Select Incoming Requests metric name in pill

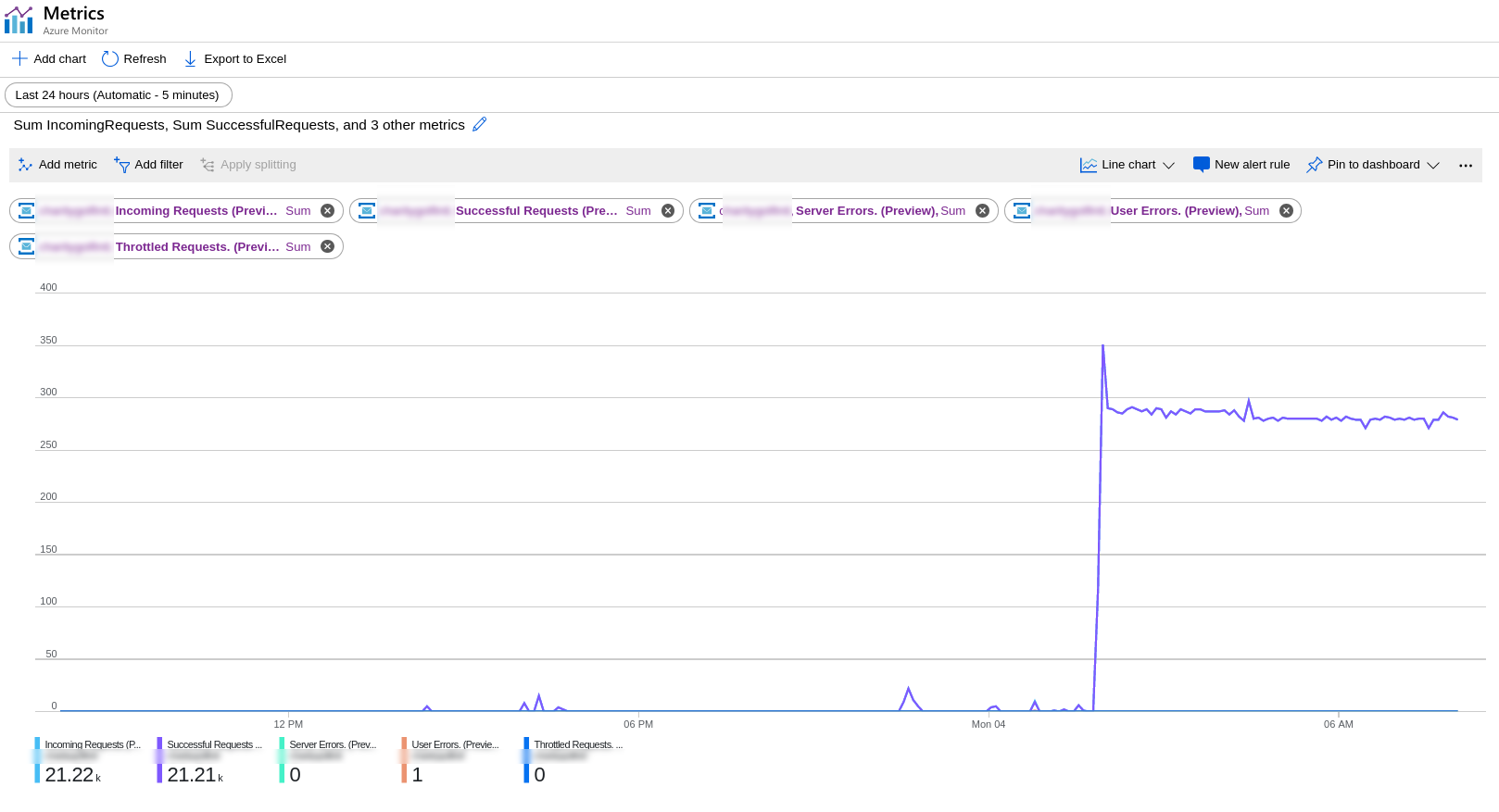(196, 210)
